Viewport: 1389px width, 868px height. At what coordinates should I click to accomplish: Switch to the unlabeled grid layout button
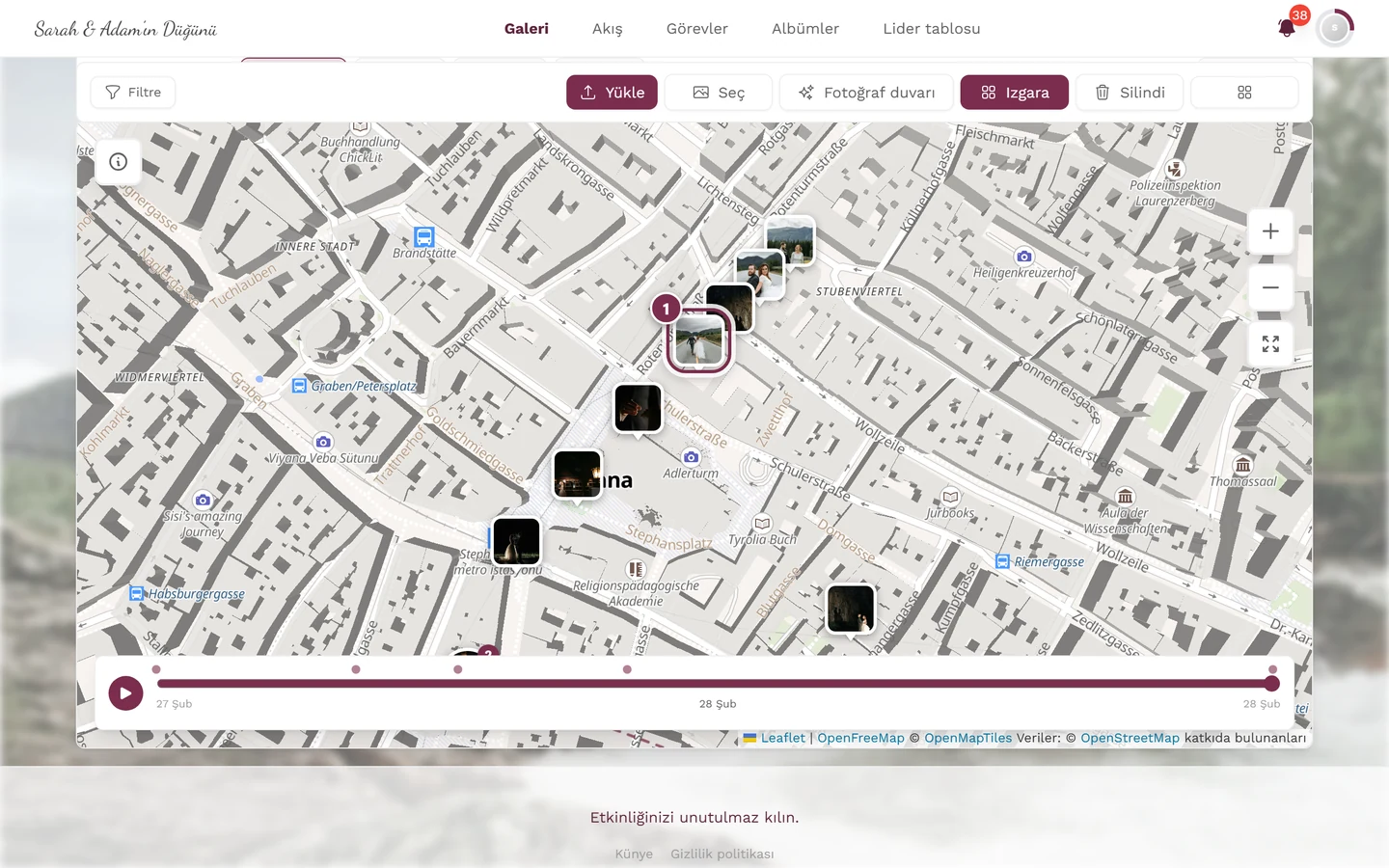[1244, 93]
